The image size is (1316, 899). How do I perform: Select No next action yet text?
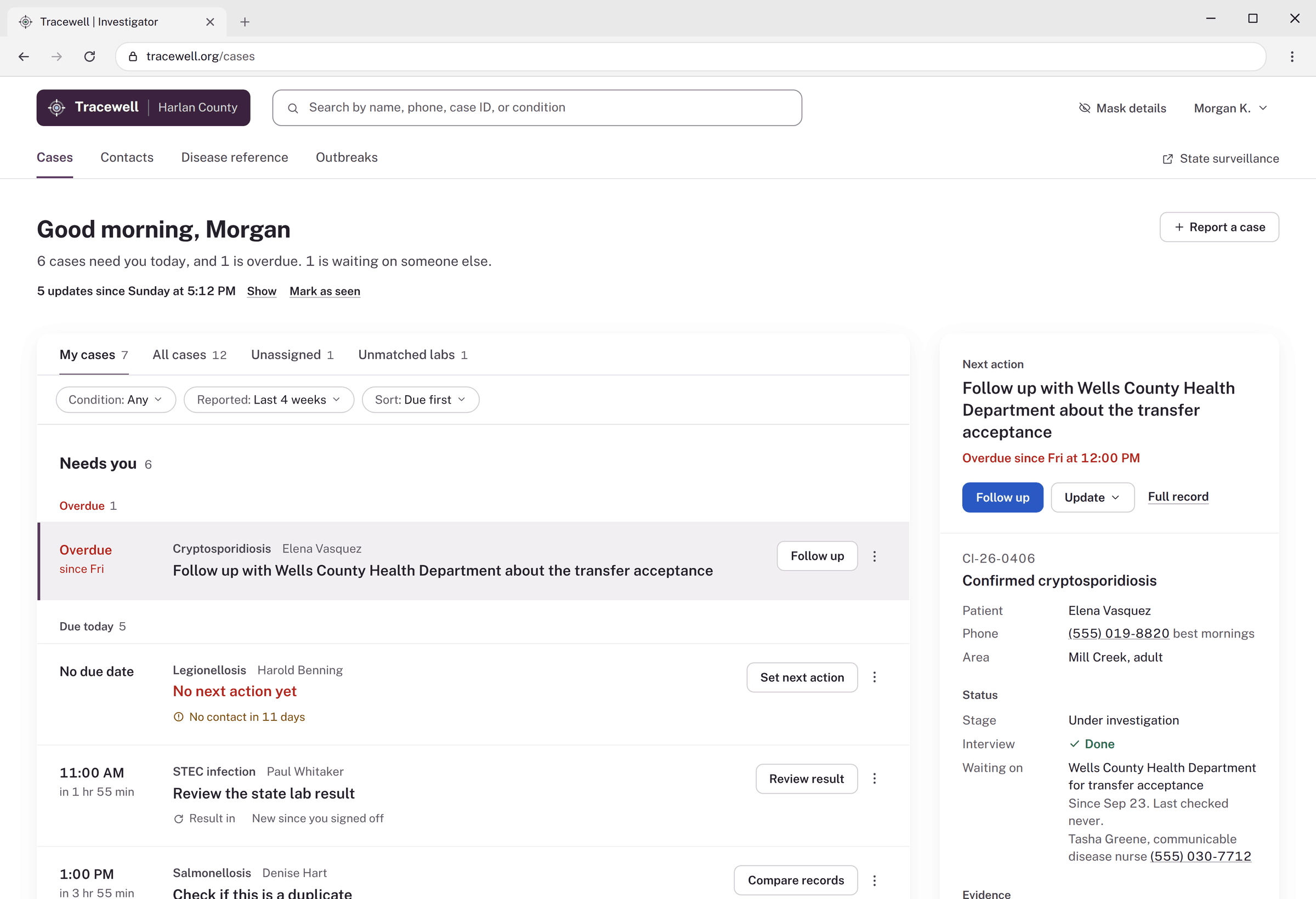(x=235, y=692)
